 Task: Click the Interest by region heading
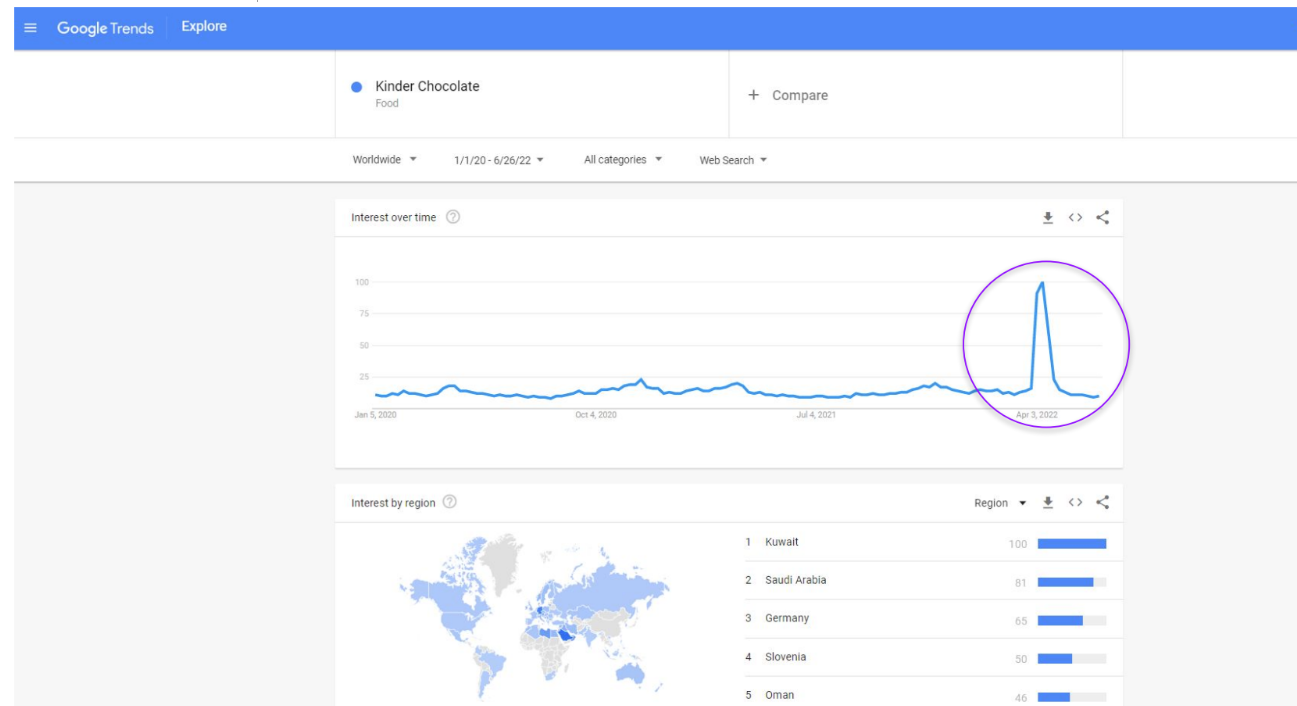point(393,503)
